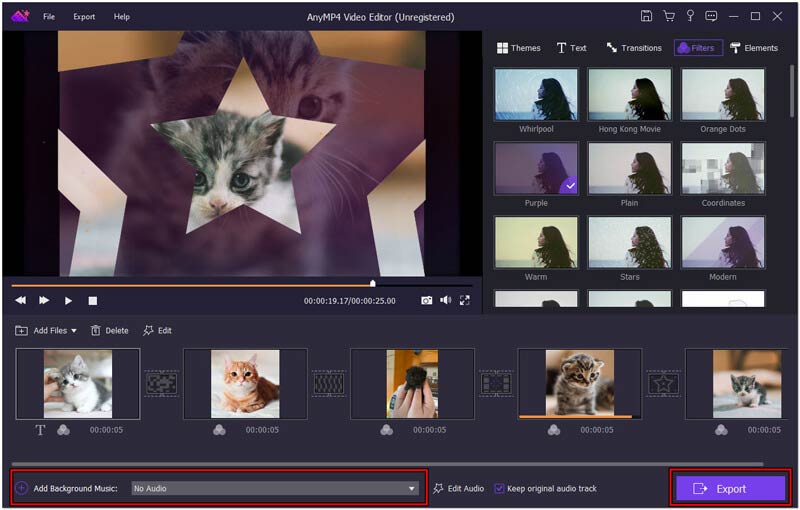Toggle Keep original audio track checkbox
Image resolution: width=800 pixels, height=510 pixels.
click(x=500, y=488)
